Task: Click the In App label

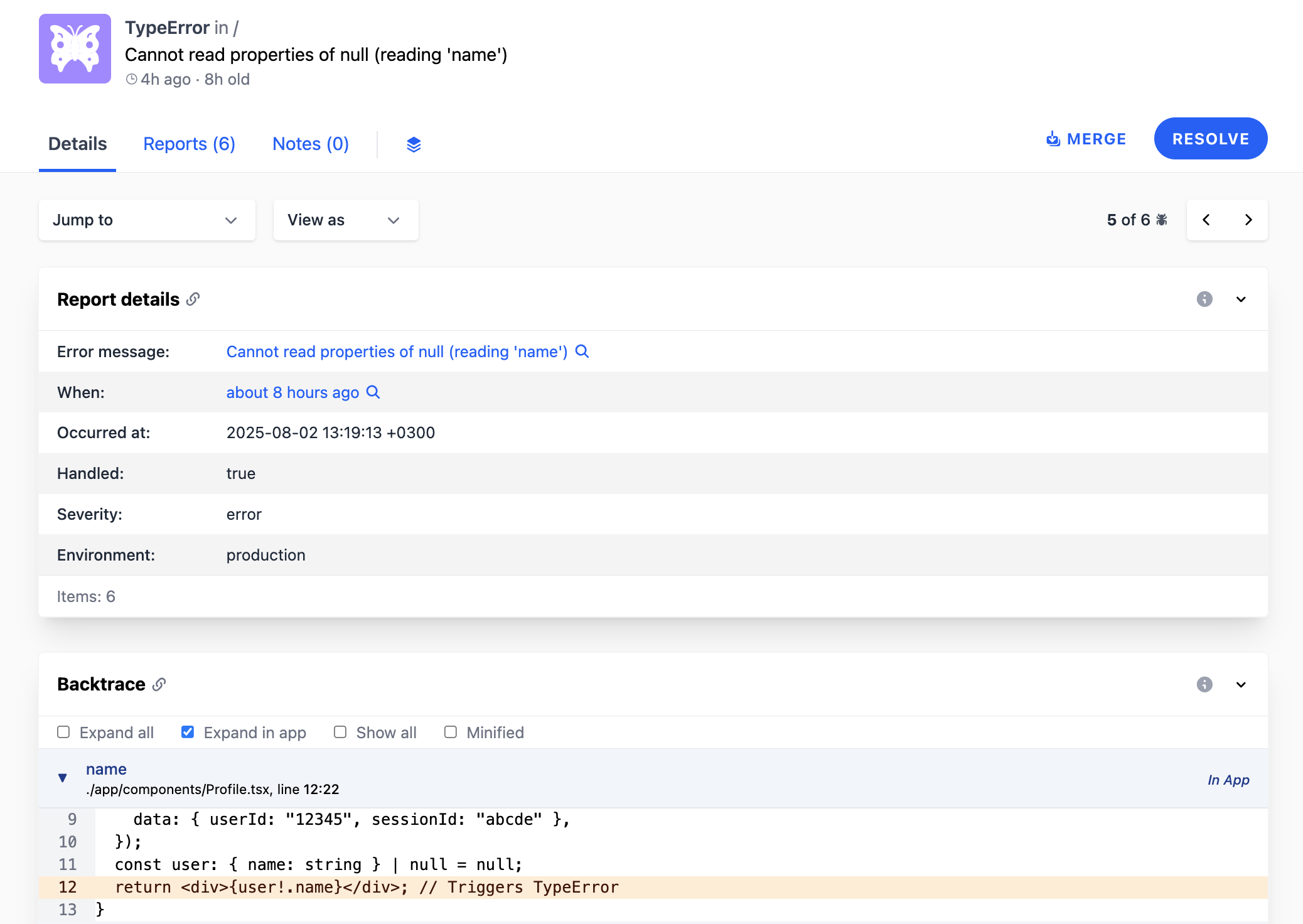Action: [x=1228, y=780]
